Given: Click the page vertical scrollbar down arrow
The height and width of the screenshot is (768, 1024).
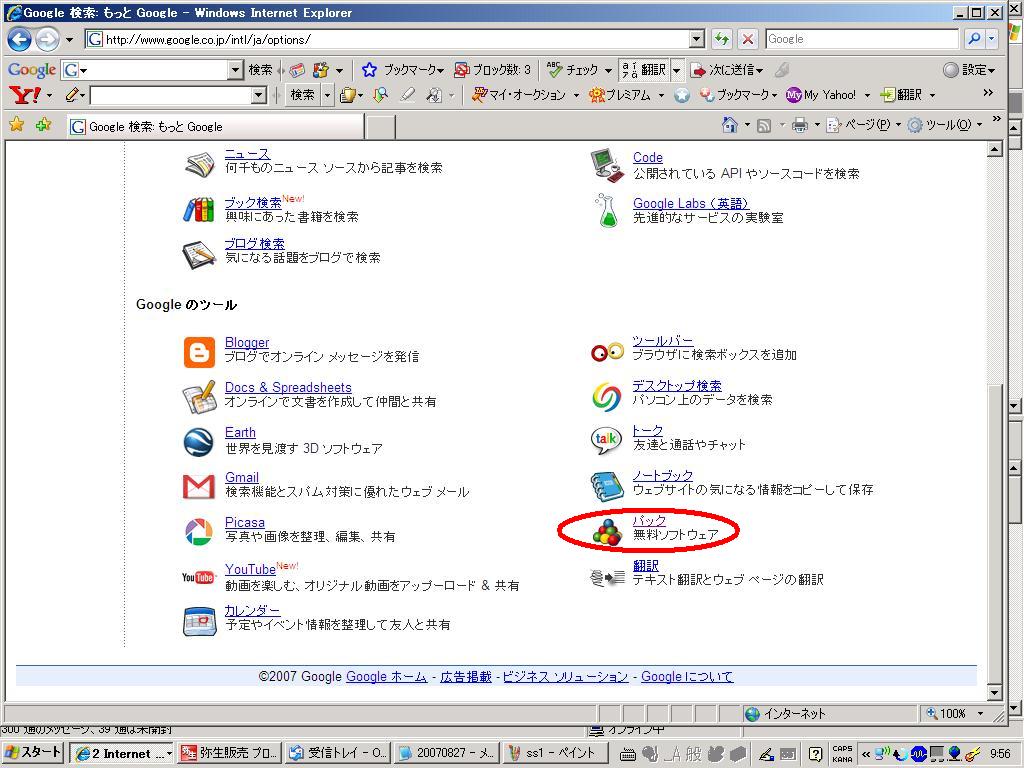Looking at the screenshot, I should [995, 692].
